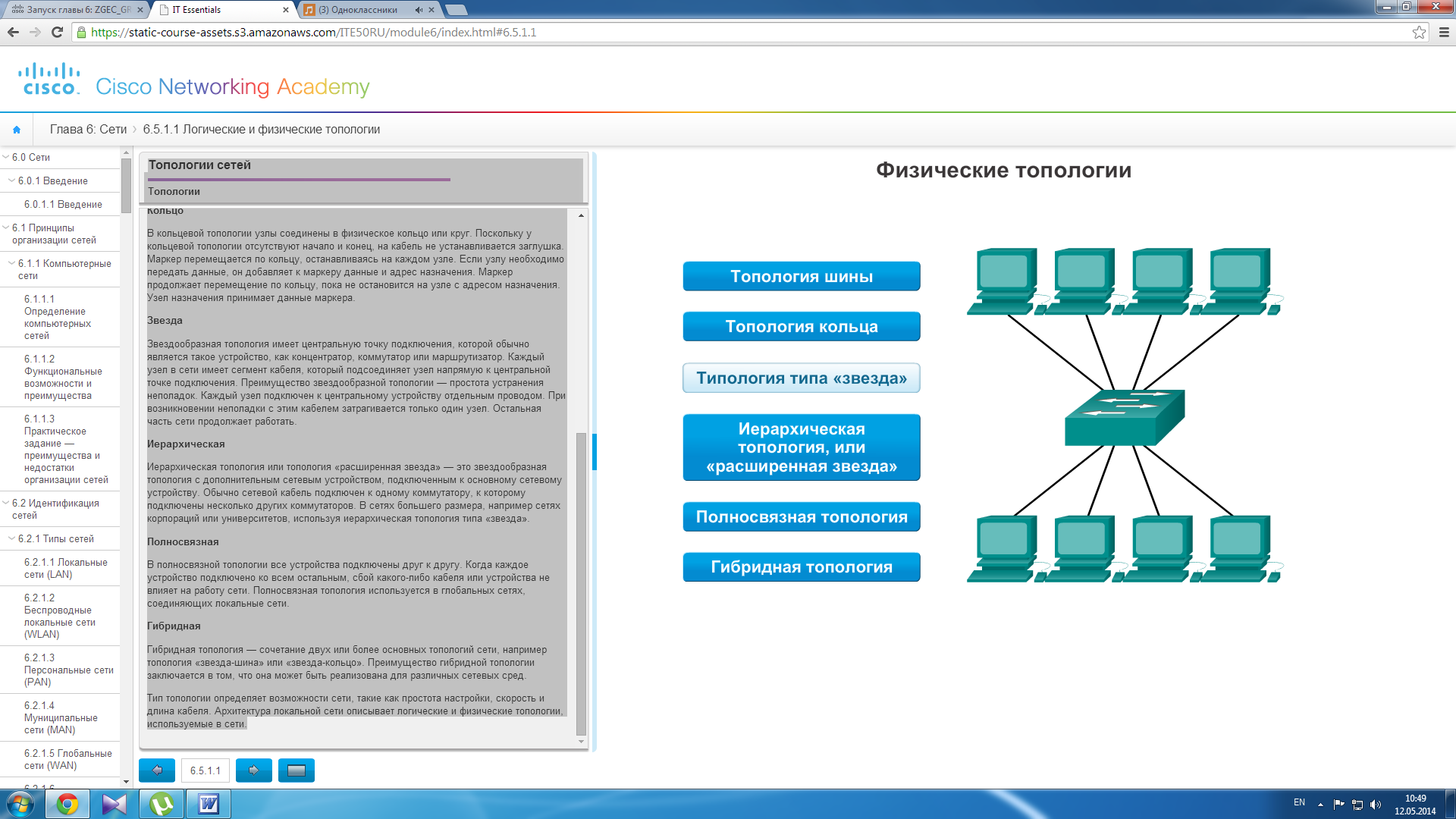Click the site security padlock icon
This screenshot has height=819, width=1456.
coord(81,33)
